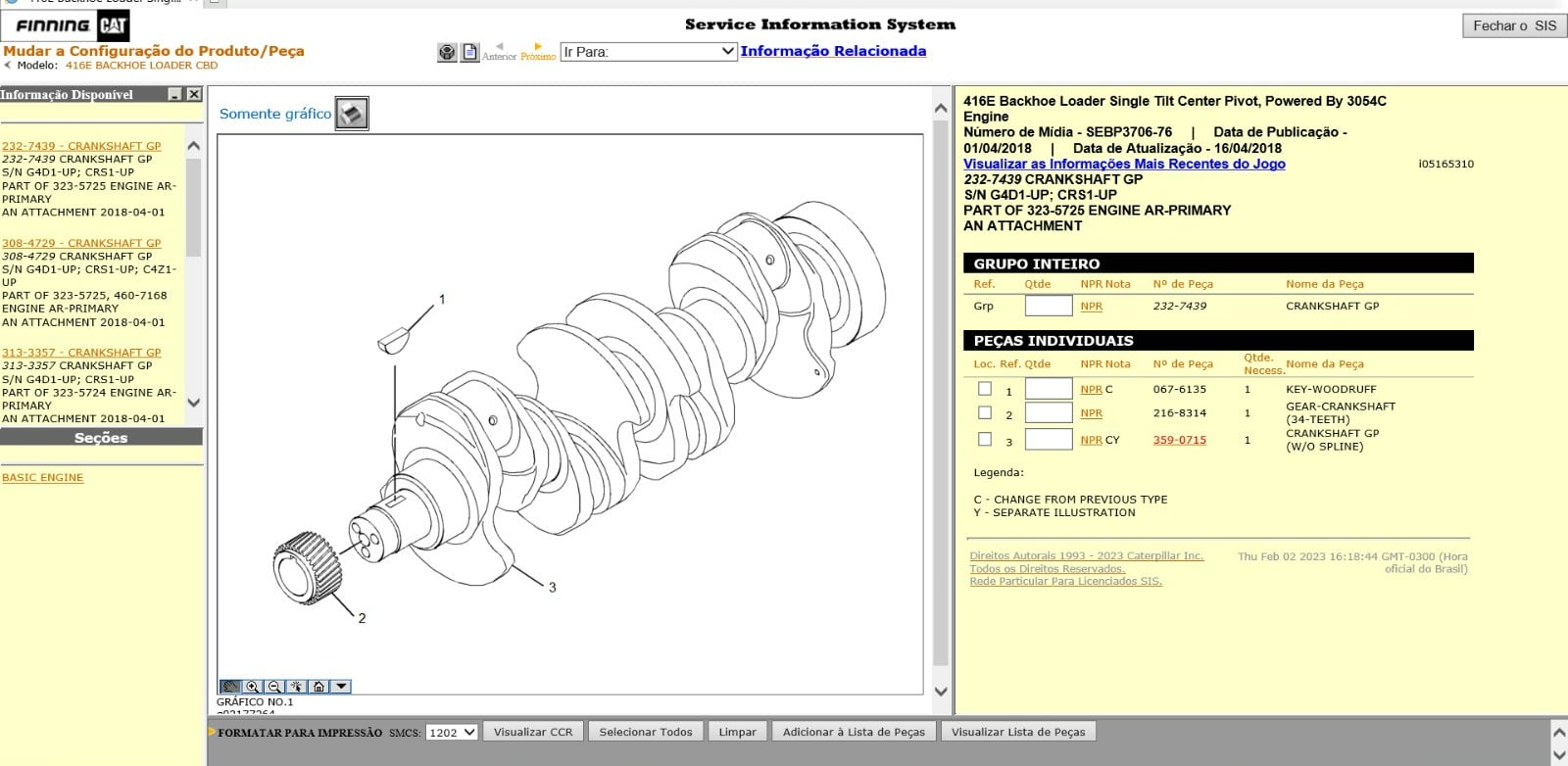Viewport: 1568px width, 766px height.
Task: Open NPR link for group 232-7439
Action: [x=1091, y=307]
